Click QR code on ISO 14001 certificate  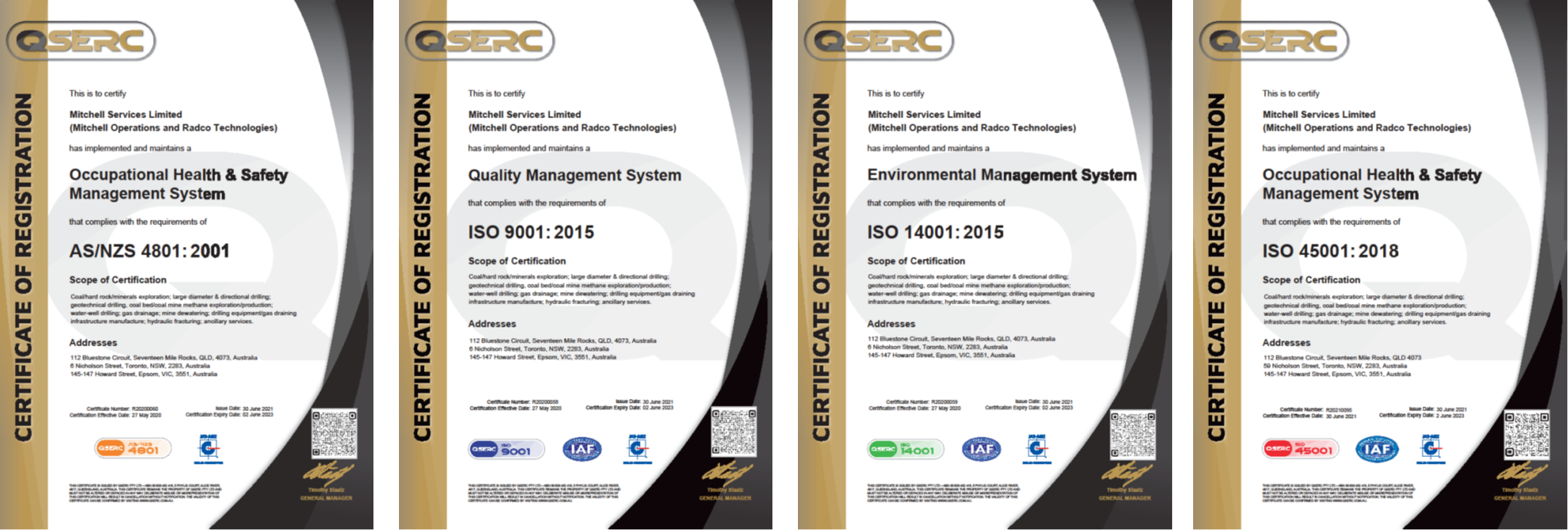click(x=1132, y=434)
